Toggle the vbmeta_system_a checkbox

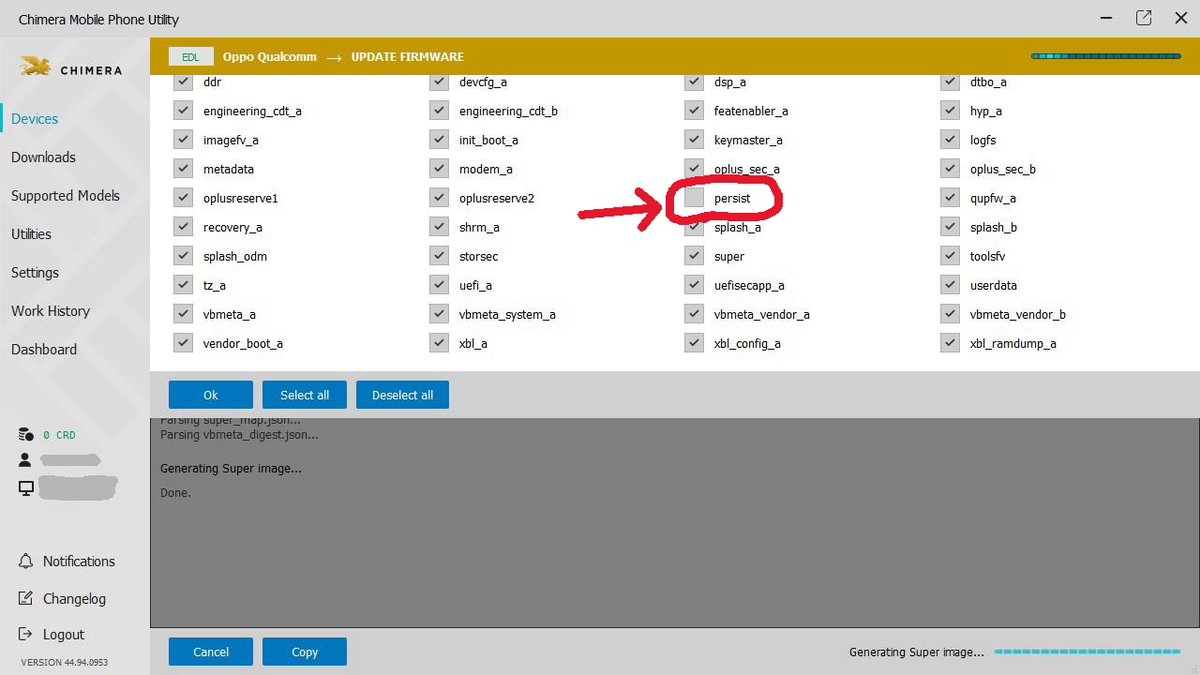[x=439, y=314]
